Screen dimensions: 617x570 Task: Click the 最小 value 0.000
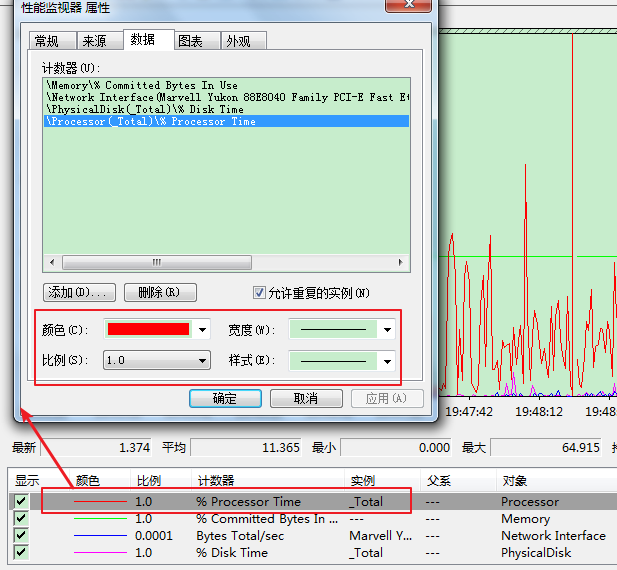pyautogui.click(x=396, y=447)
